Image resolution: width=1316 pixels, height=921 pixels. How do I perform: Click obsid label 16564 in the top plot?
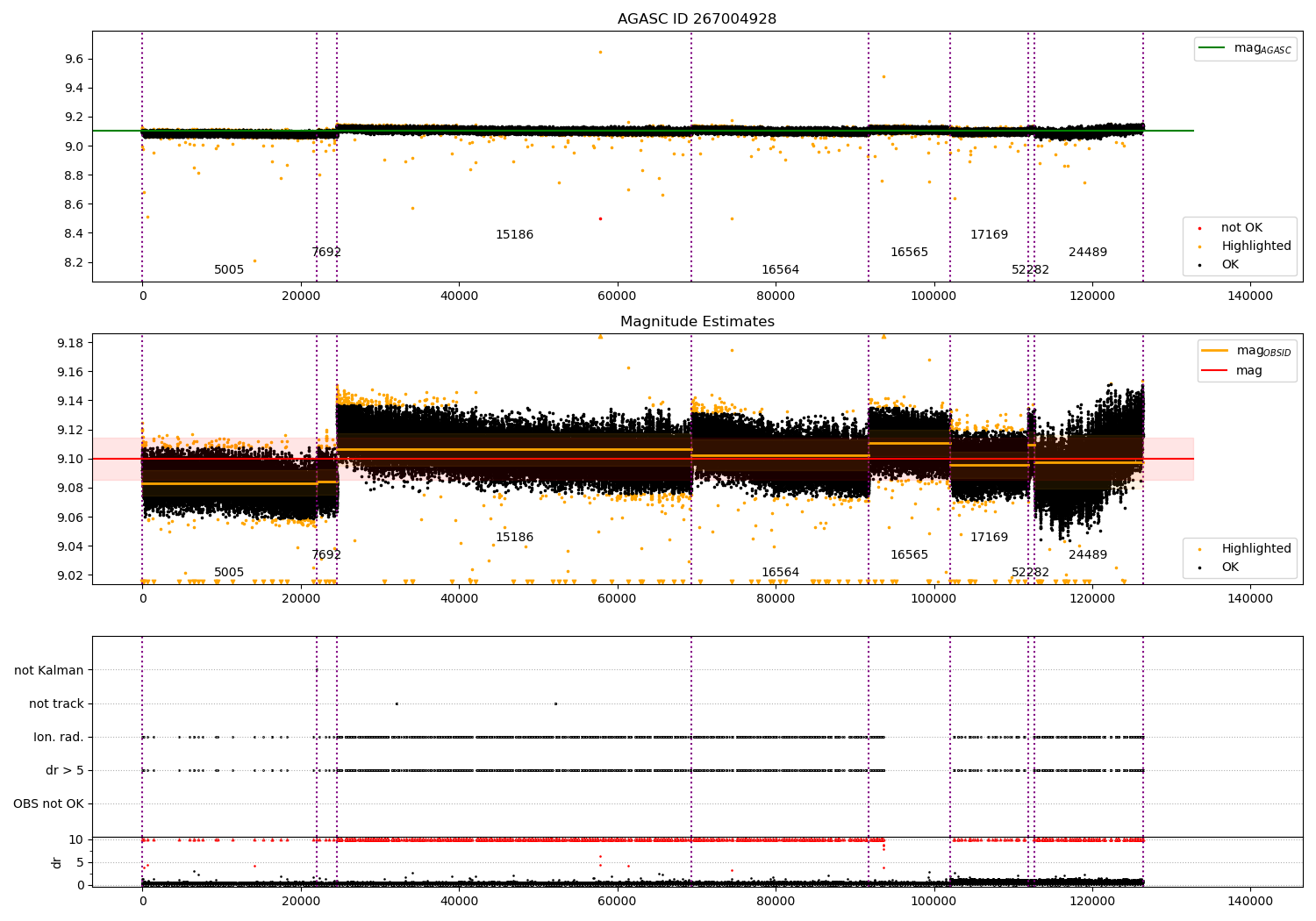pyautogui.click(x=780, y=270)
